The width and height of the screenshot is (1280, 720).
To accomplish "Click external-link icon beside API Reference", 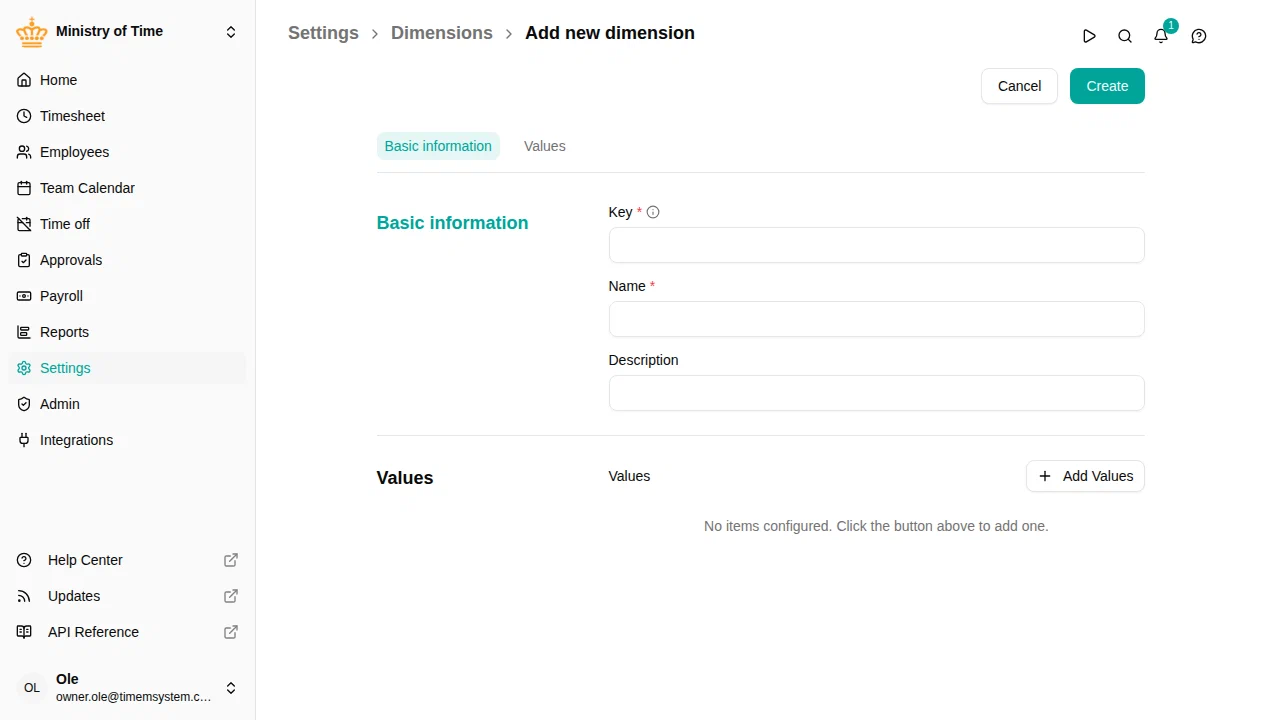I will point(231,632).
